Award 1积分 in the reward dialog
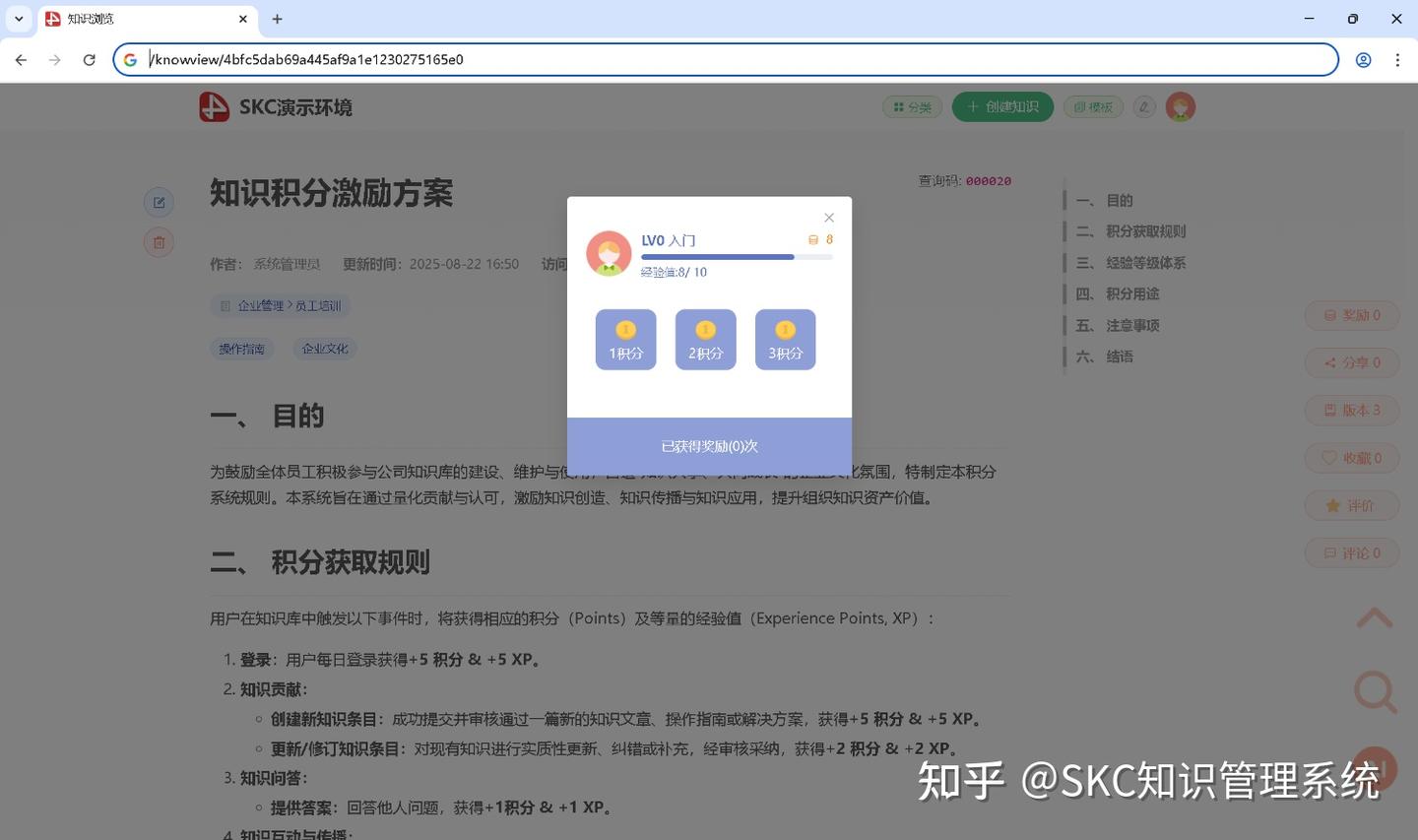Image resolution: width=1418 pixels, height=840 pixels. [625, 340]
